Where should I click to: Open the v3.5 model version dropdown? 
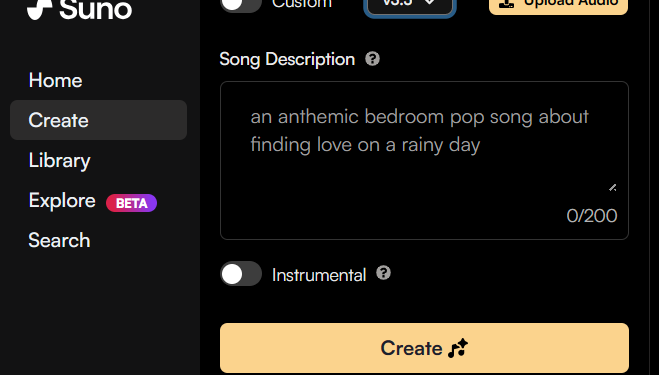tap(410, 5)
